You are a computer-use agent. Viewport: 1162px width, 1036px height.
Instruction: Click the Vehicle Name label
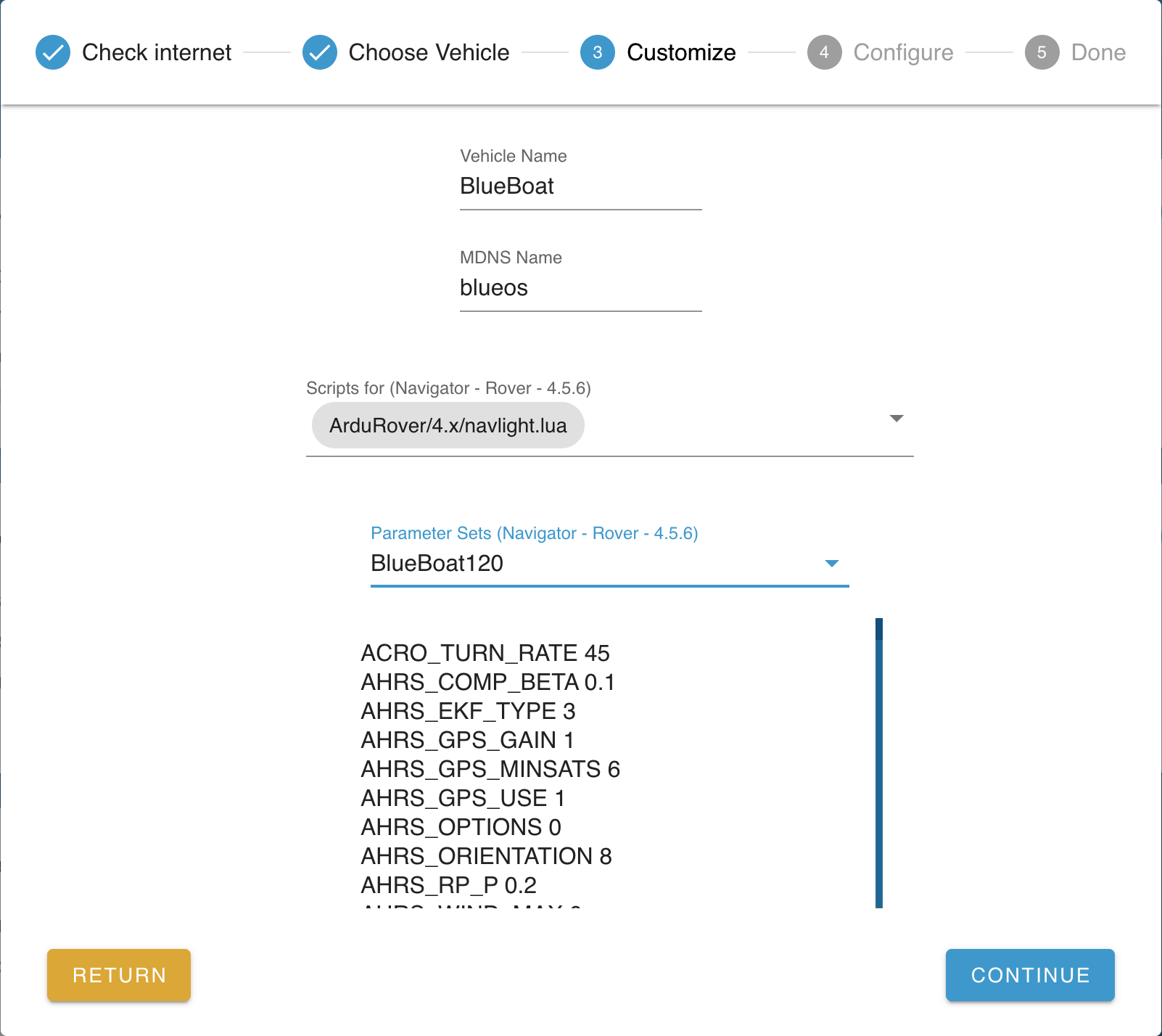514,156
